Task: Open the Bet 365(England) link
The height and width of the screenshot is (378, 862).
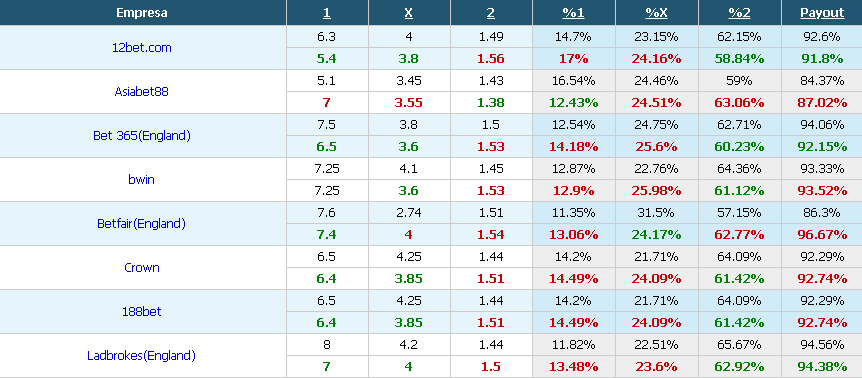Action: tap(141, 135)
